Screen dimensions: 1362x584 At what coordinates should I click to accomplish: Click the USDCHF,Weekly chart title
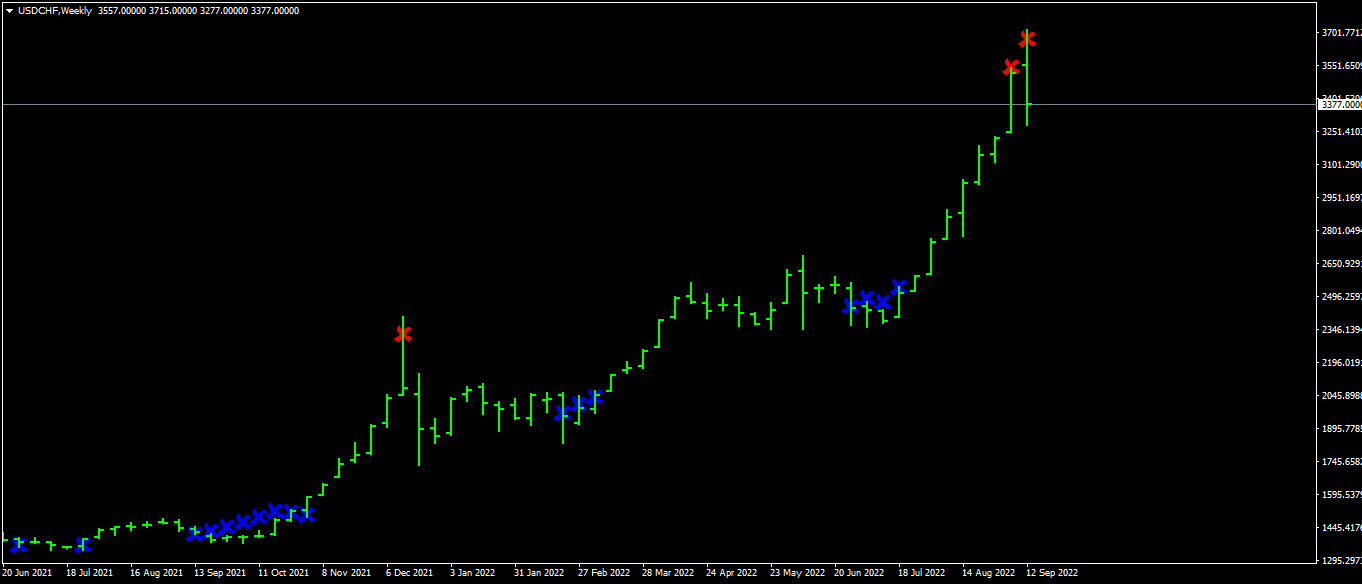point(54,11)
